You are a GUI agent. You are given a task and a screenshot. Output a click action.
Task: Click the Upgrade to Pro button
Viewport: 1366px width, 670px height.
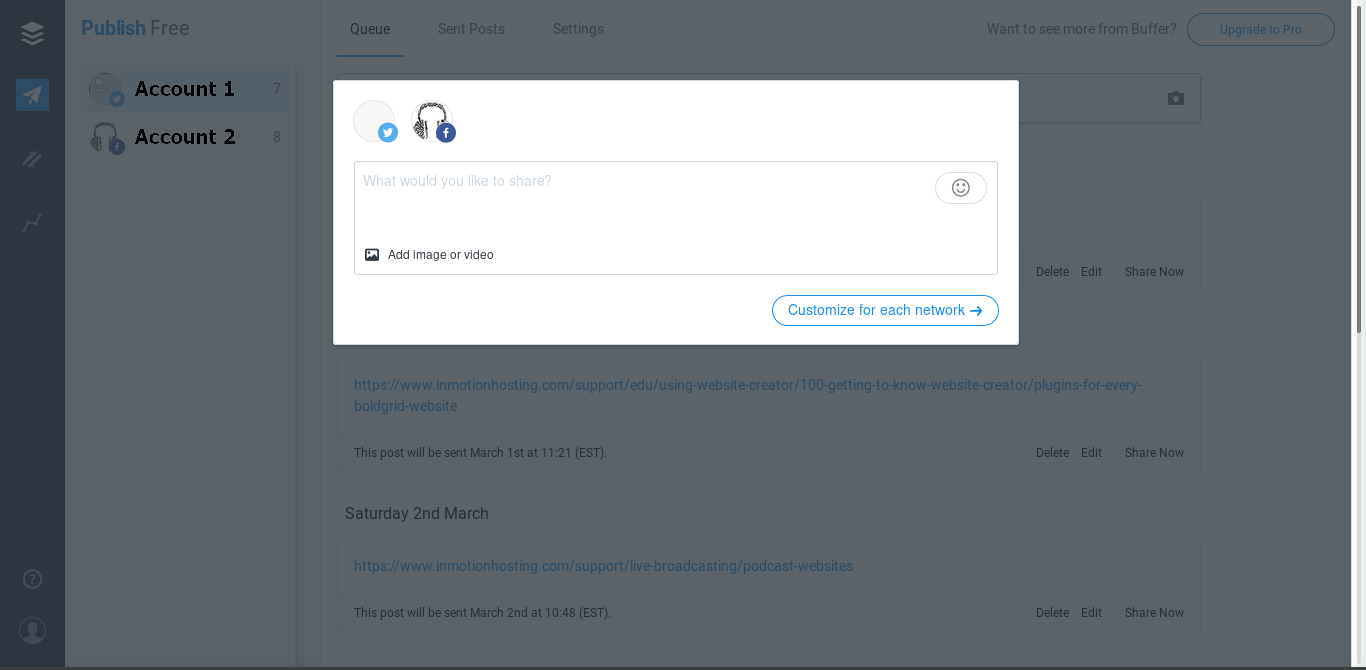coord(1260,30)
